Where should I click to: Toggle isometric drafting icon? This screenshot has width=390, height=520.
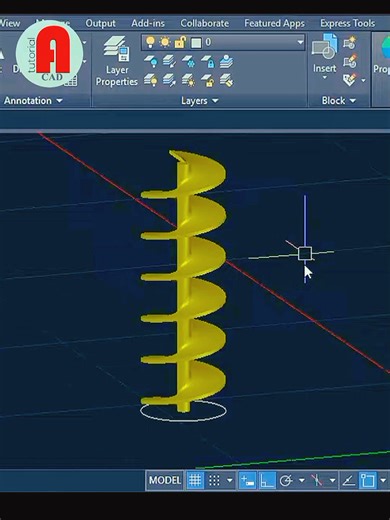[317, 480]
